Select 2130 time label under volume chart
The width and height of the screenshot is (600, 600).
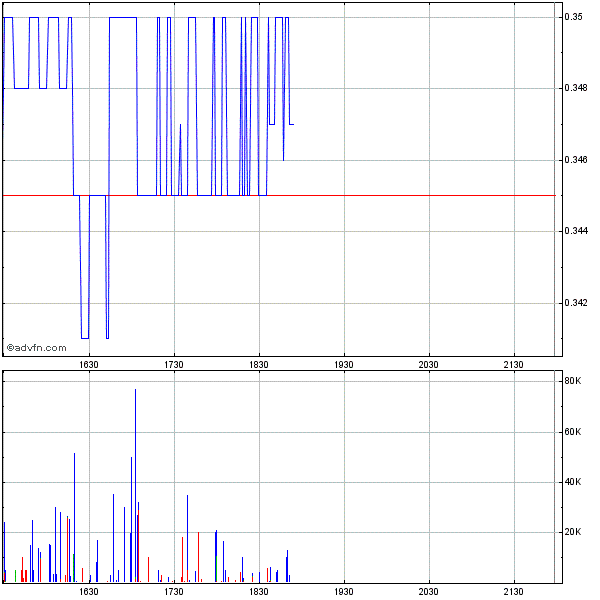pos(513,592)
